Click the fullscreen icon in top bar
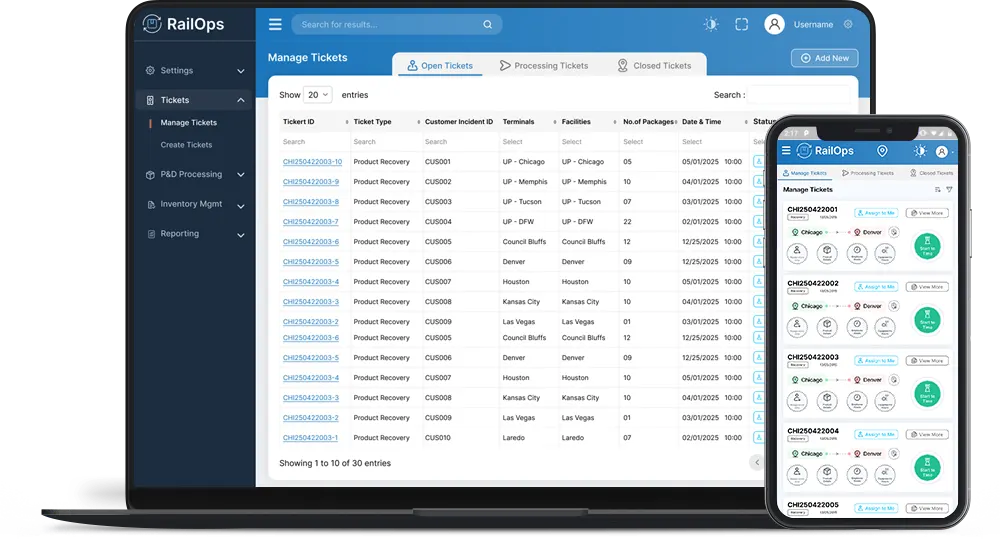Image resolution: width=1000 pixels, height=539 pixels. 741,24
